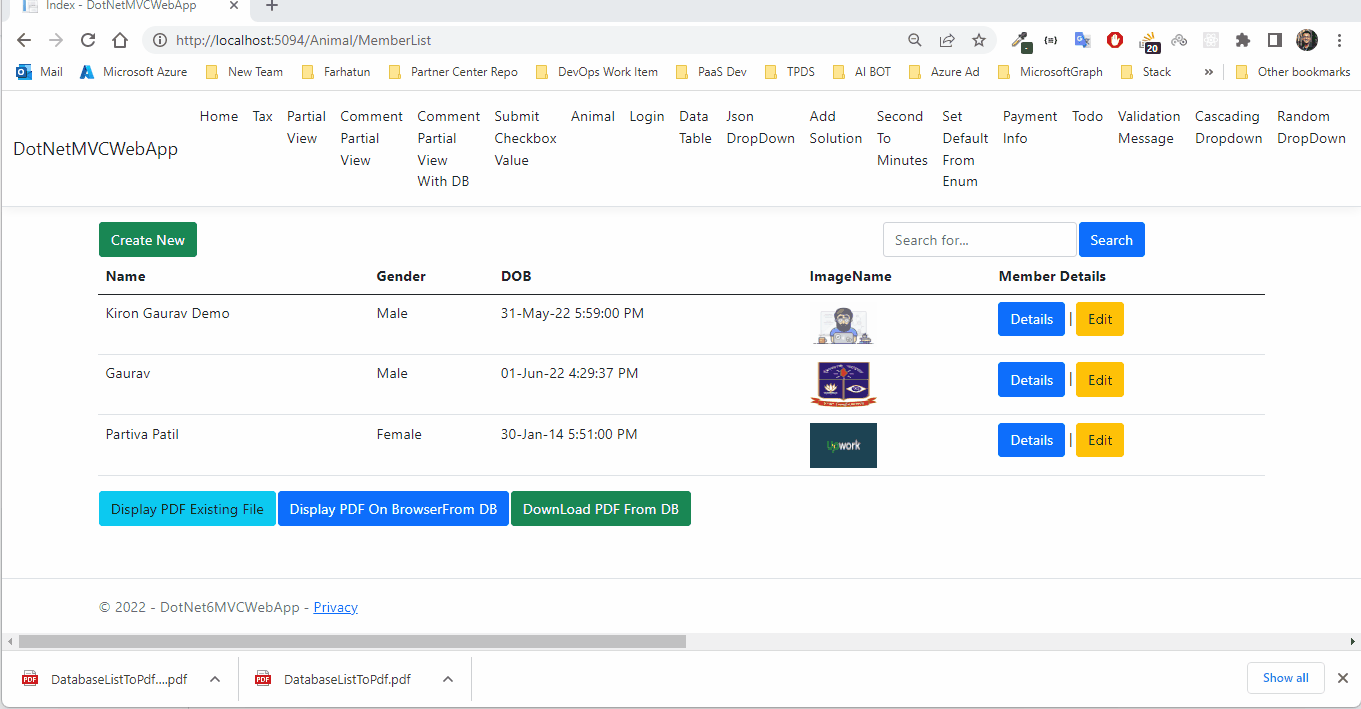Open Chrome three-dot menu
1361x709 pixels.
[x=1339, y=40]
